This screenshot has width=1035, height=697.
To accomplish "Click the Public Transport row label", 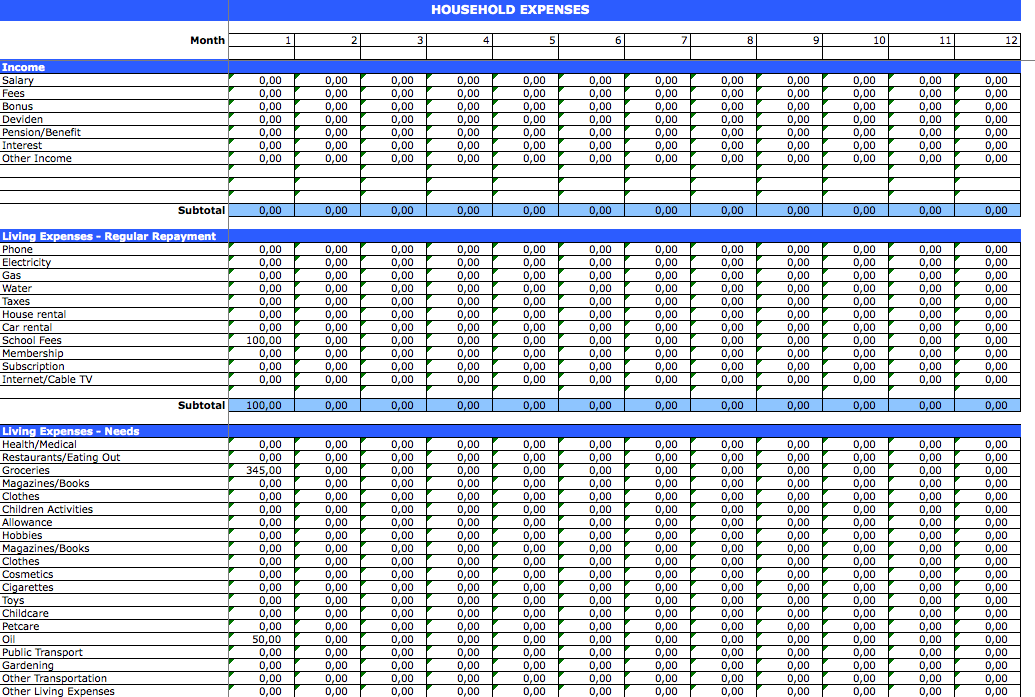I will click(42, 652).
